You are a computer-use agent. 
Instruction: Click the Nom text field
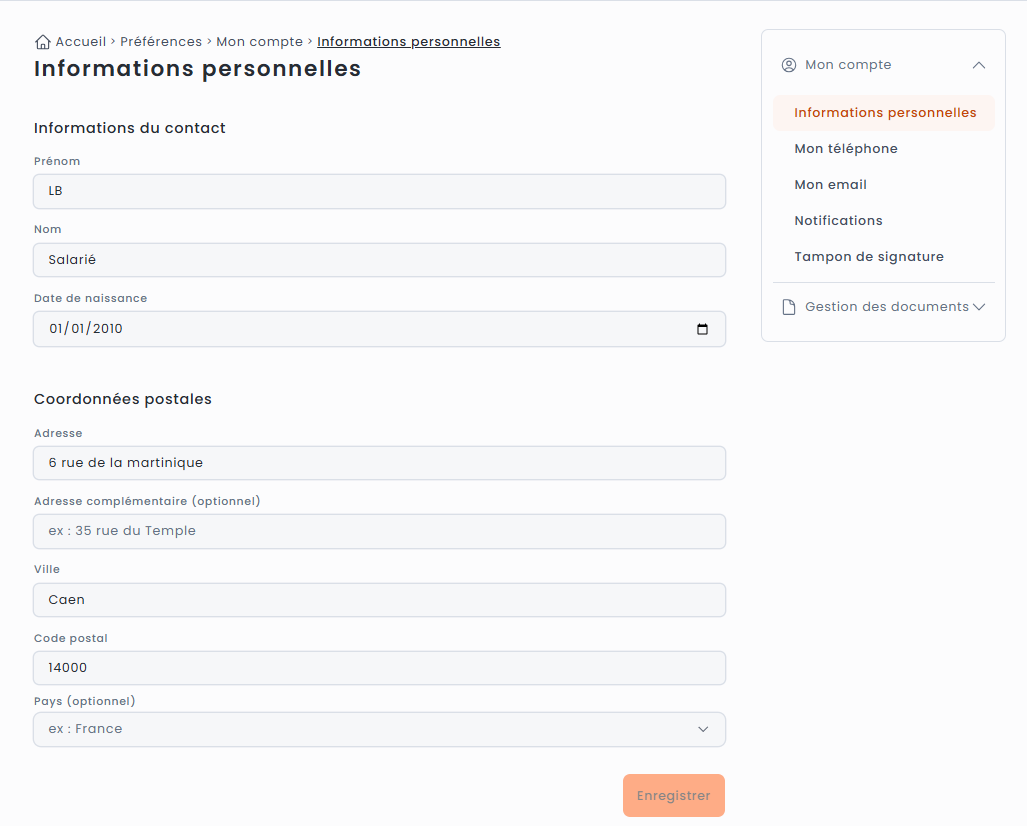click(x=379, y=260)
